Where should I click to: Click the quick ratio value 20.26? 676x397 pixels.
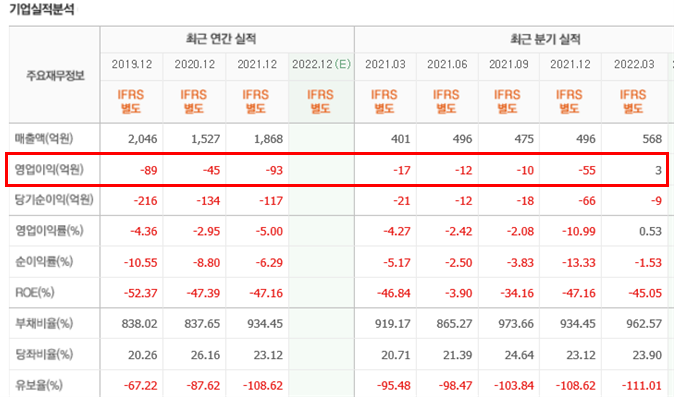(x=143, y=355)
